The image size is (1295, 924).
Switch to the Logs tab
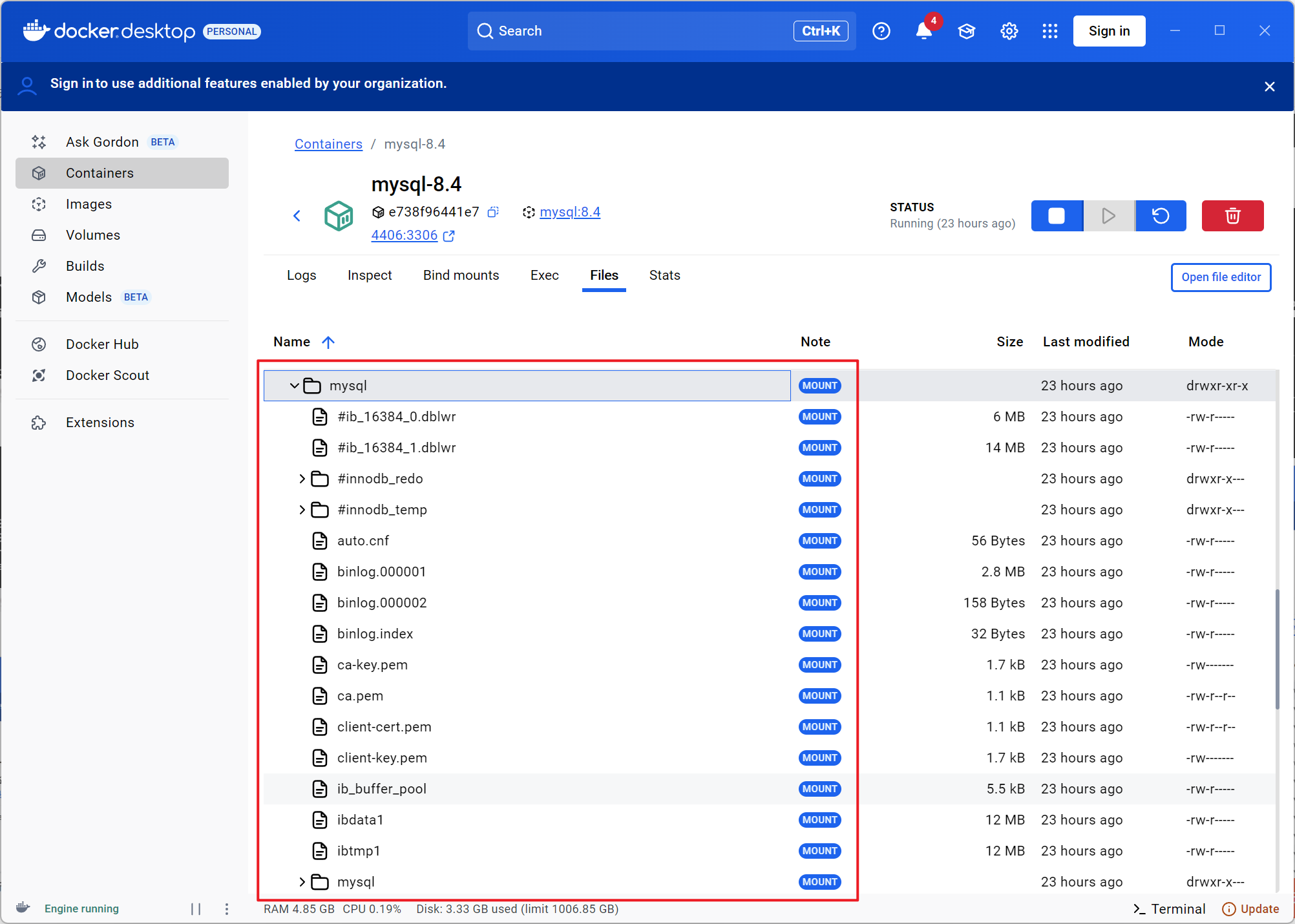[x=301, y=275]
